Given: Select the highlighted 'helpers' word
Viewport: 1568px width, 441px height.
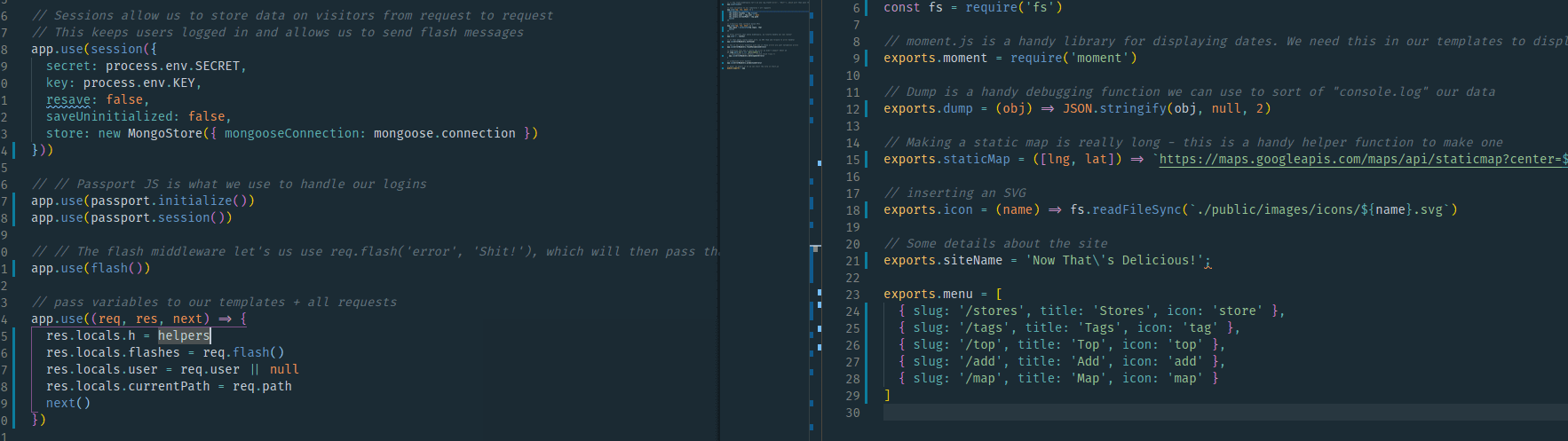Looking at the screenshot, I should (184, 335).
